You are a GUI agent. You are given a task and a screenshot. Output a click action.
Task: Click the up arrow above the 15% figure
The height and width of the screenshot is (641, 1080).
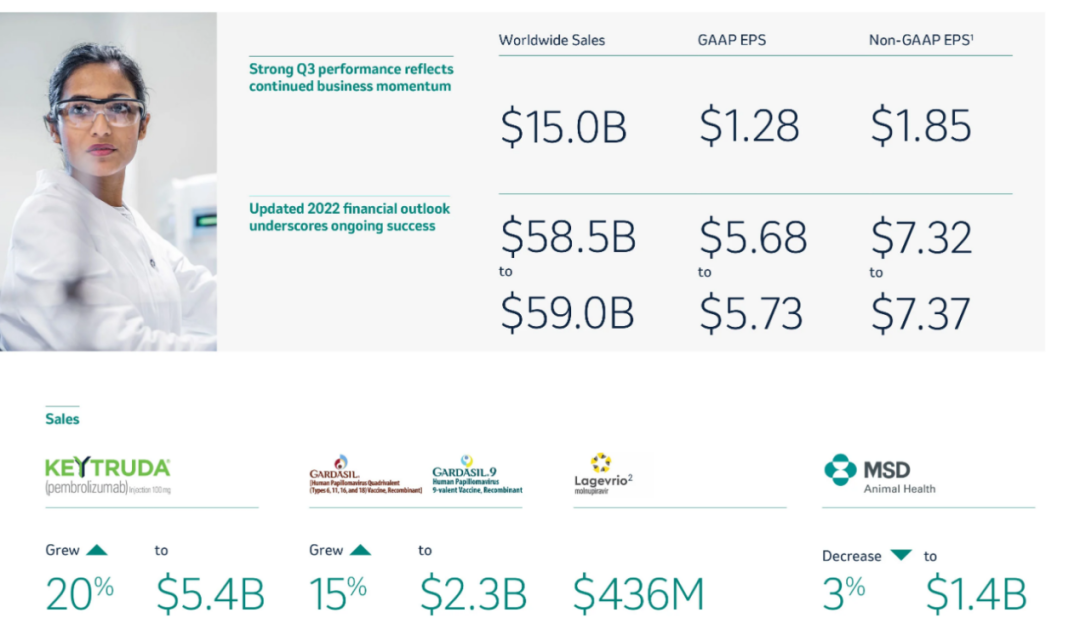point(360,550)
